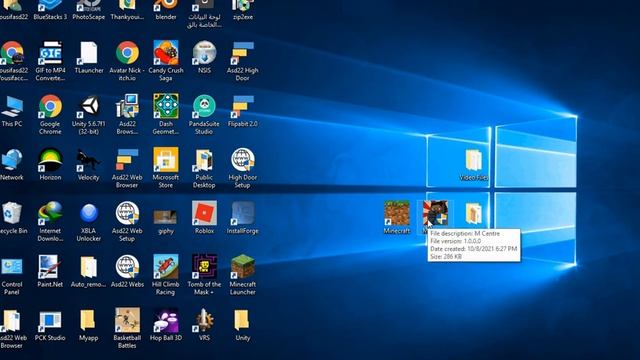This screenshot has height=360, width=640.
Task: Select the PandaSuite Studio icon
Action: [x=204, y=114]
